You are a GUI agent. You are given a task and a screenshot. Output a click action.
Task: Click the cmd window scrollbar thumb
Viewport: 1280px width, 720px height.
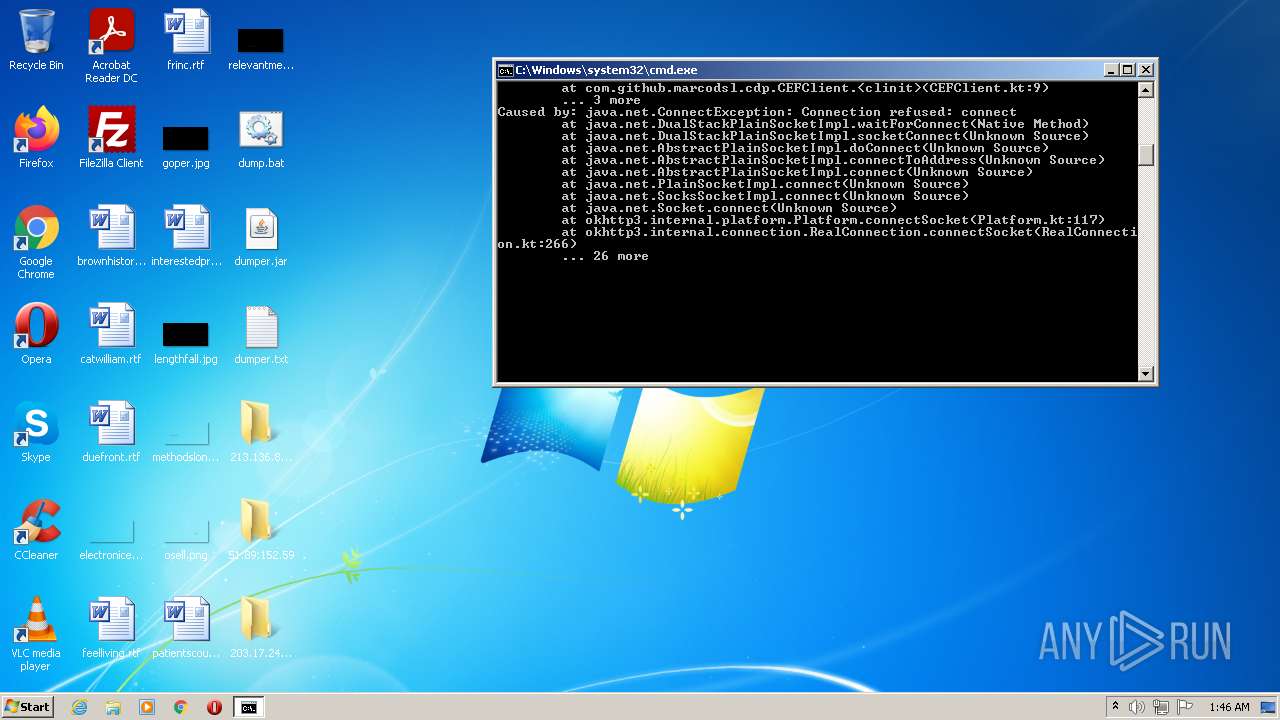click(x=1146, y=155)
